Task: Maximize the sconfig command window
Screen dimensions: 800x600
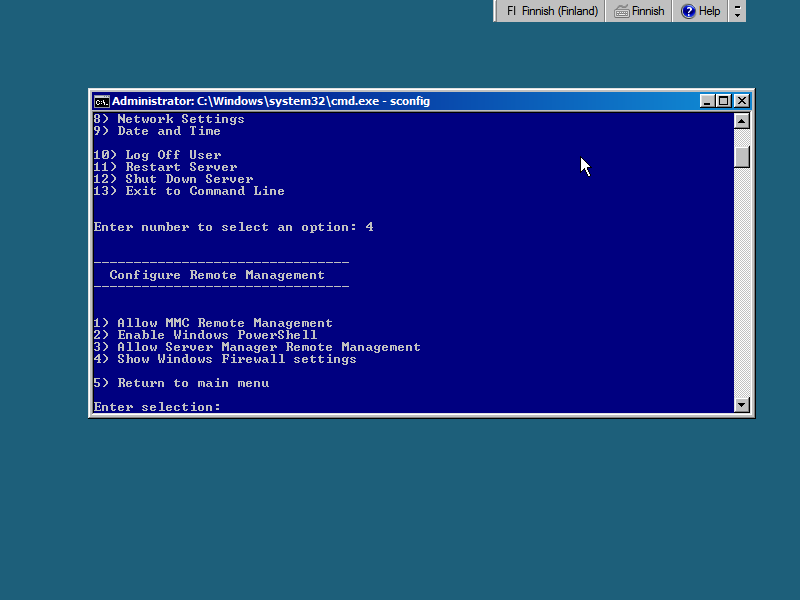Action: [724, 101]
